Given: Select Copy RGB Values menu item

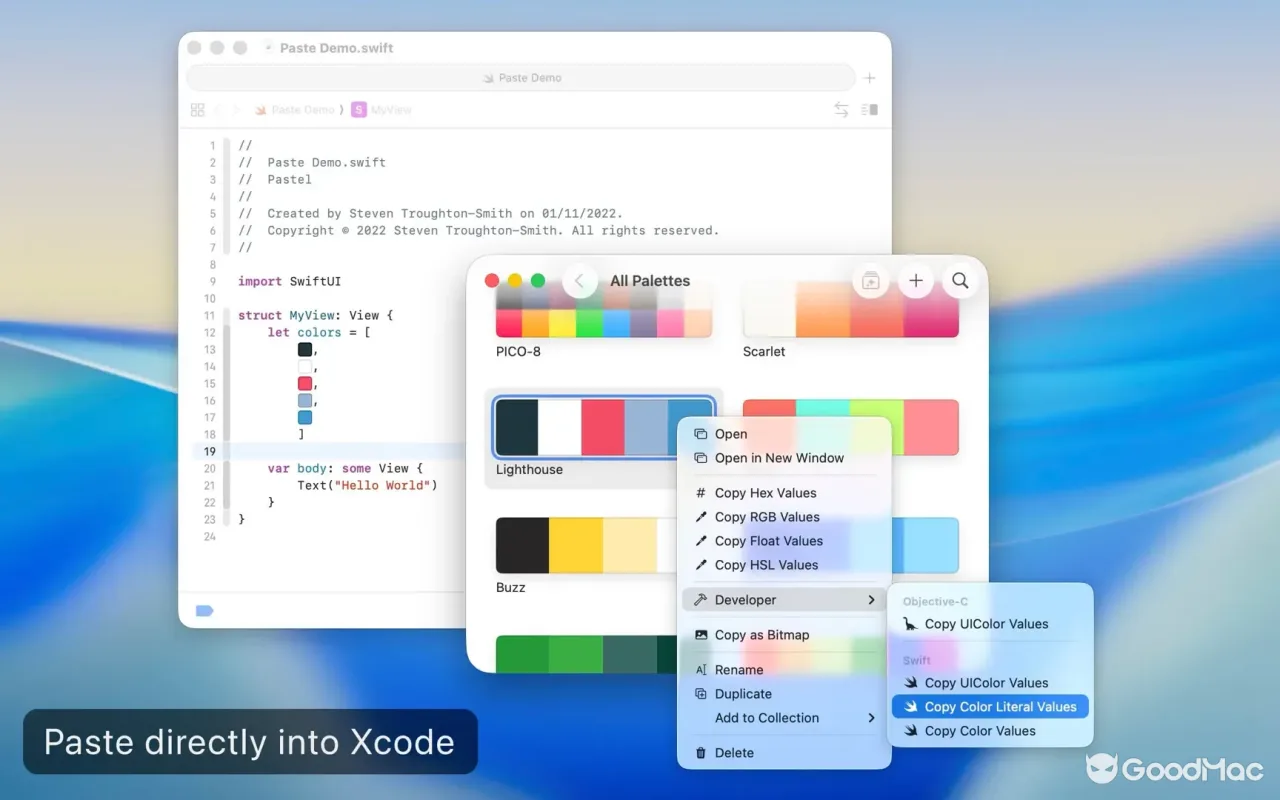Looking at the screenshot, I should tap(784, 517).
